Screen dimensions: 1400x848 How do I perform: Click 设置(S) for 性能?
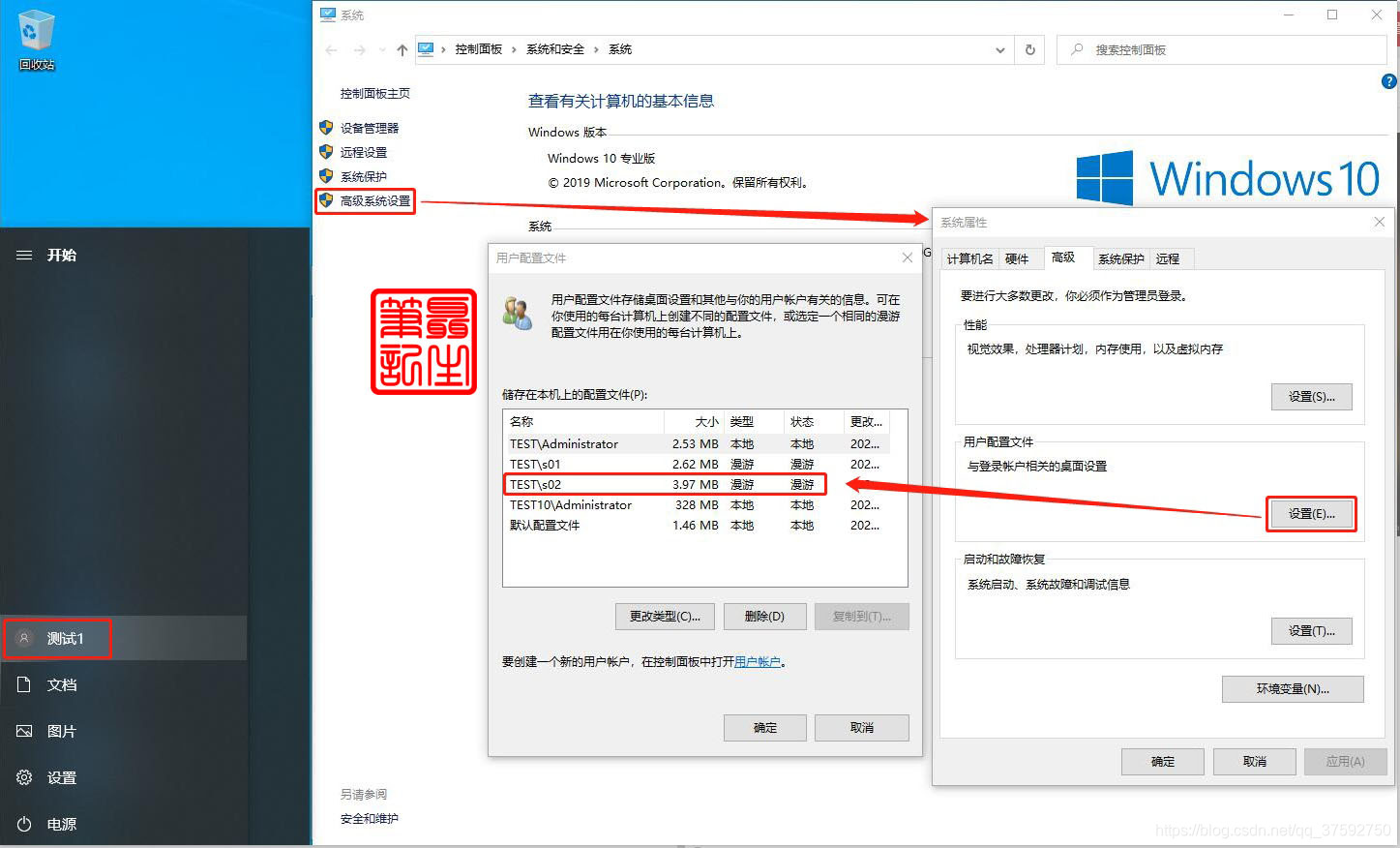(x=1311, y=397)
